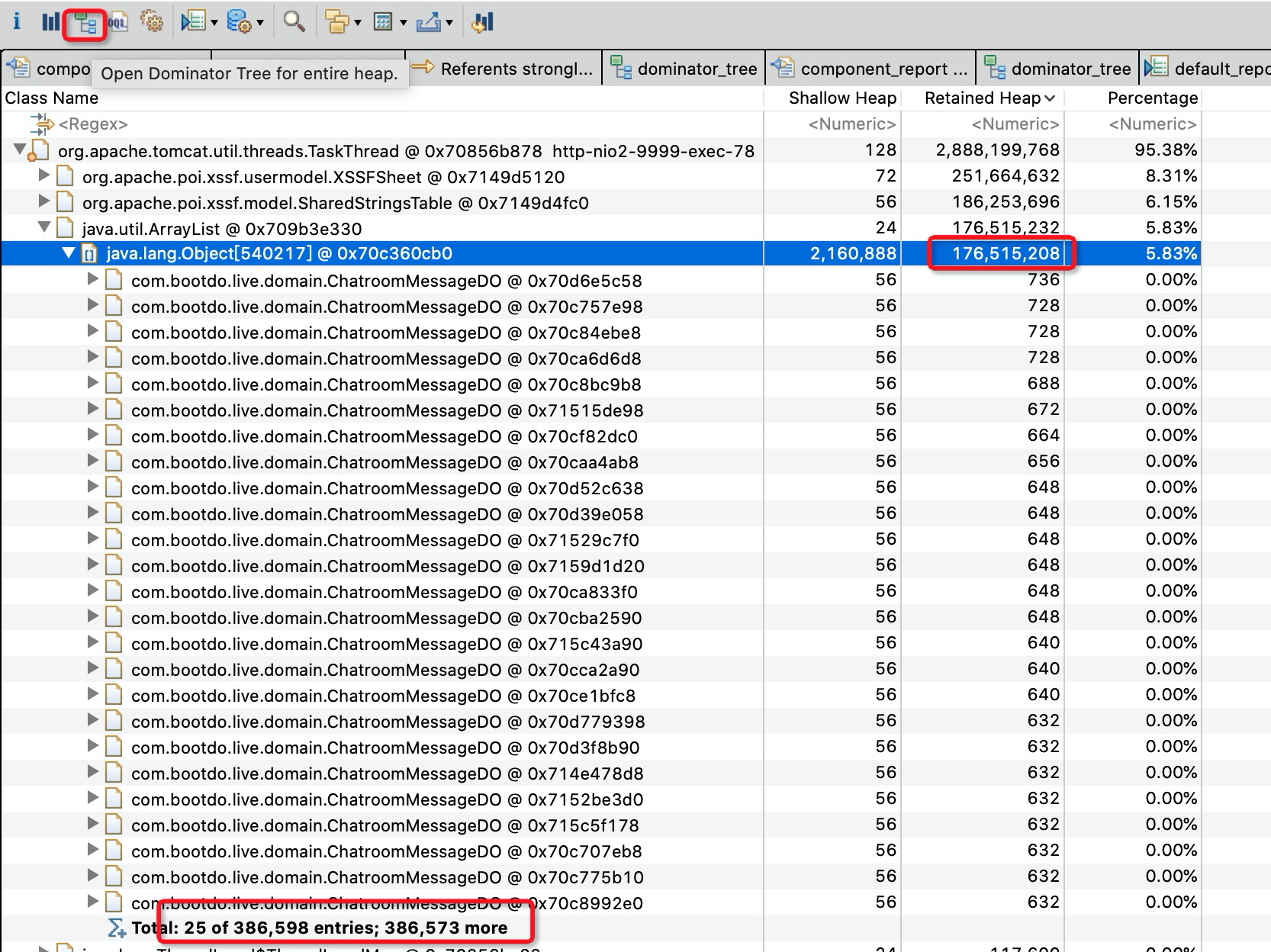Collapse the TaskThread http-nio2-9999-exec-78 node
The width and height of the screenshot is (1271, 952).
point(20,150)
